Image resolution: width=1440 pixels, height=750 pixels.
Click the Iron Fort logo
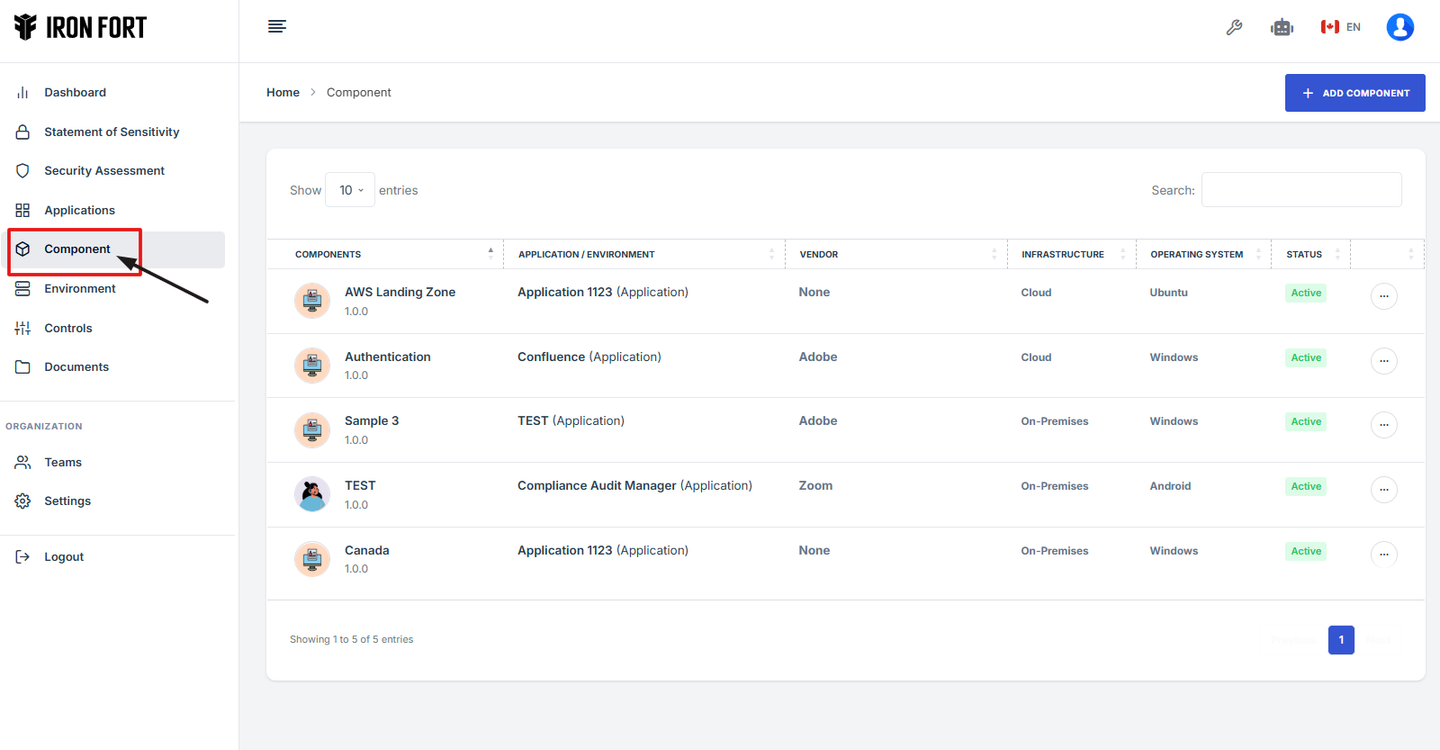click(81, 28)
